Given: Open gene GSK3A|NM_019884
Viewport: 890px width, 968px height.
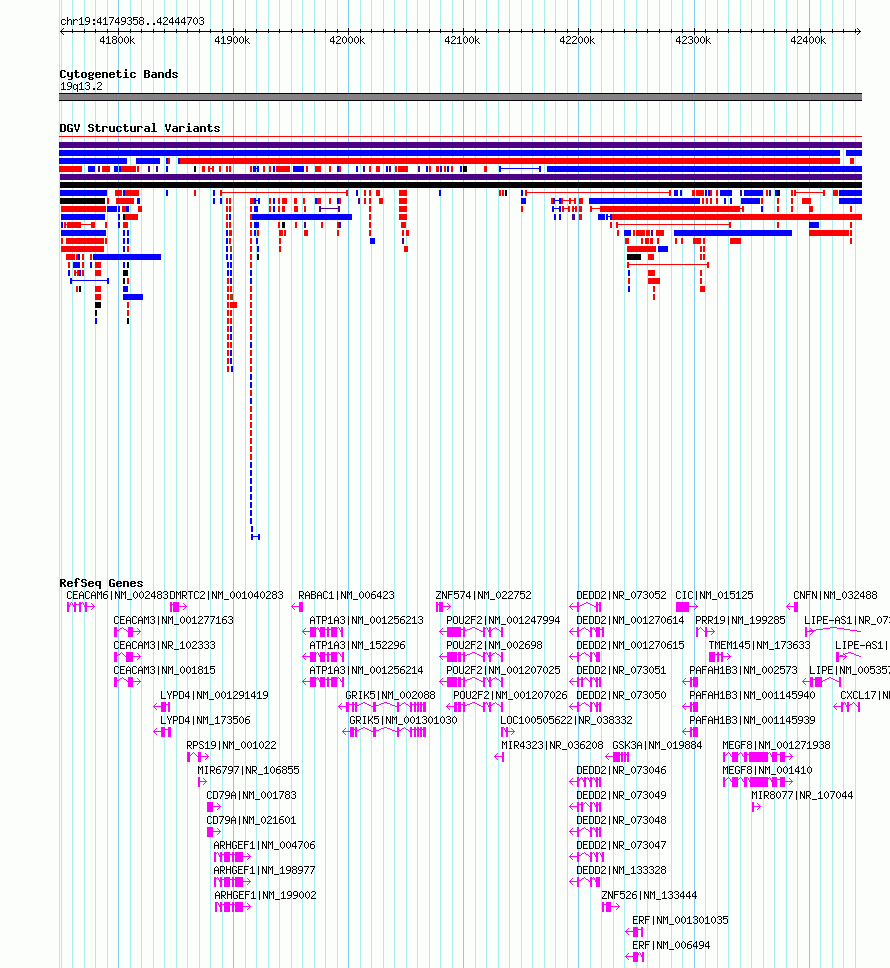Looking at the screenshot, I should click(657, 745).
